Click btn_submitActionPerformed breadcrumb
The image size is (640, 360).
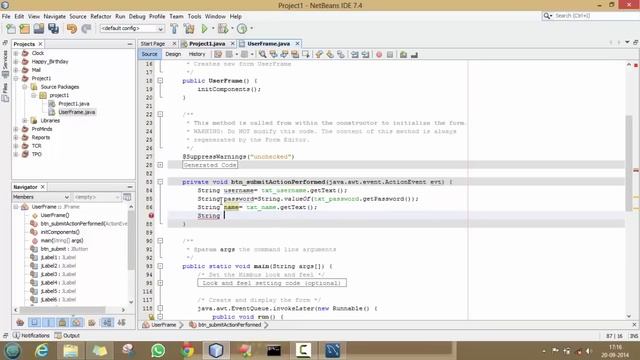(226, 325)
